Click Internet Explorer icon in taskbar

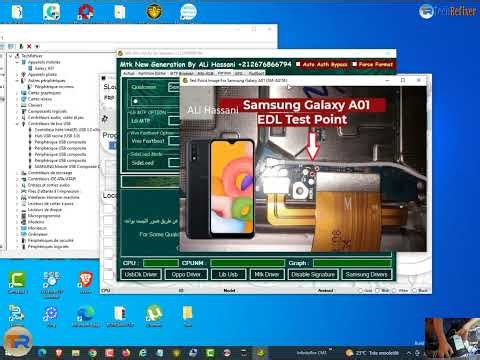tap(143, 352)
